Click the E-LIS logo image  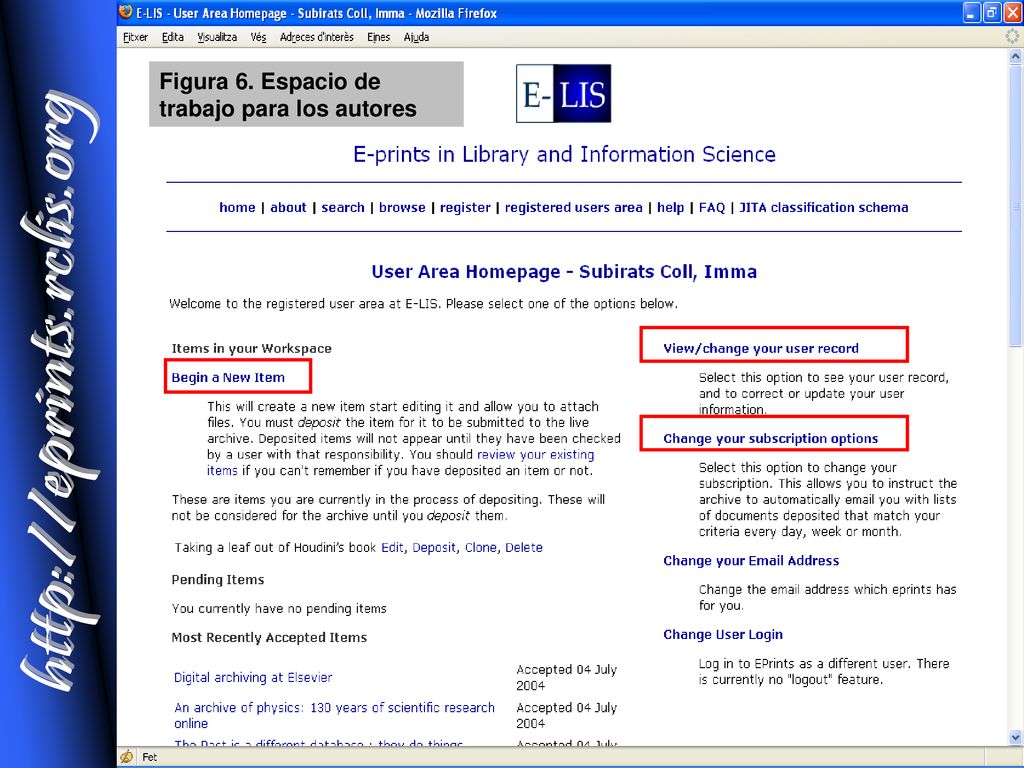tap(564, 93)
